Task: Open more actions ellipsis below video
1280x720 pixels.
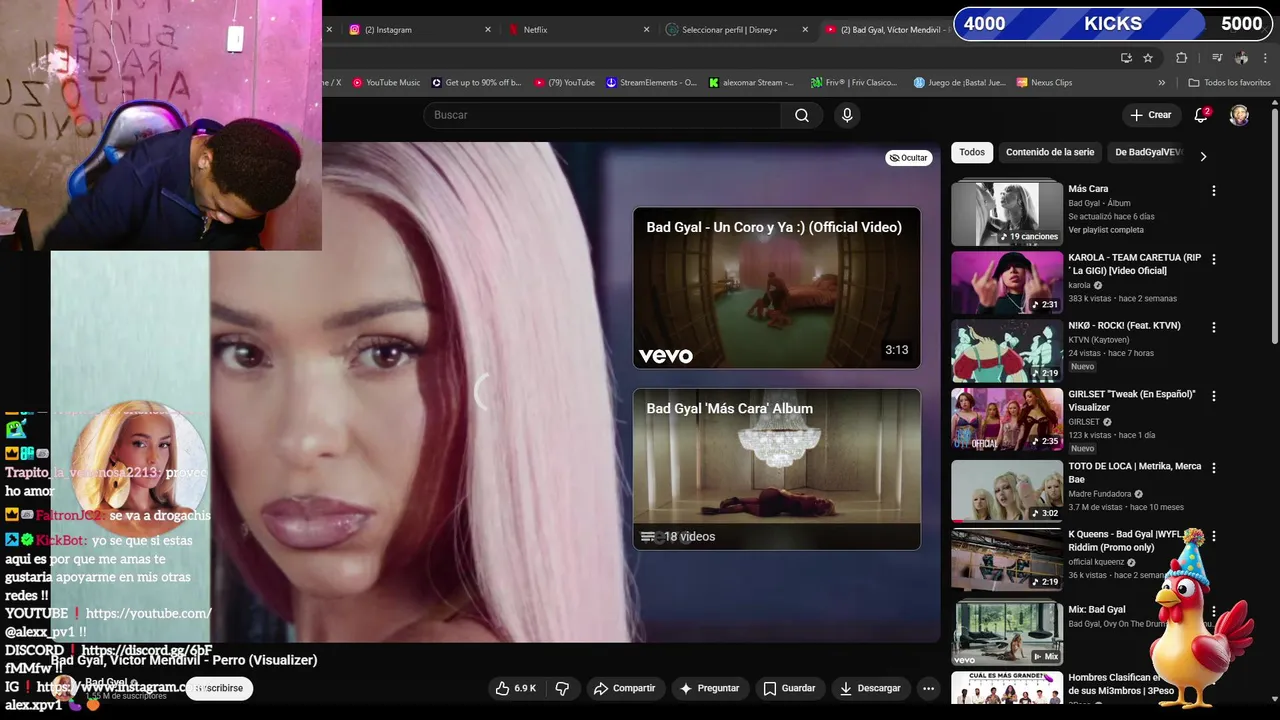Action: click(x=928, y=688)
